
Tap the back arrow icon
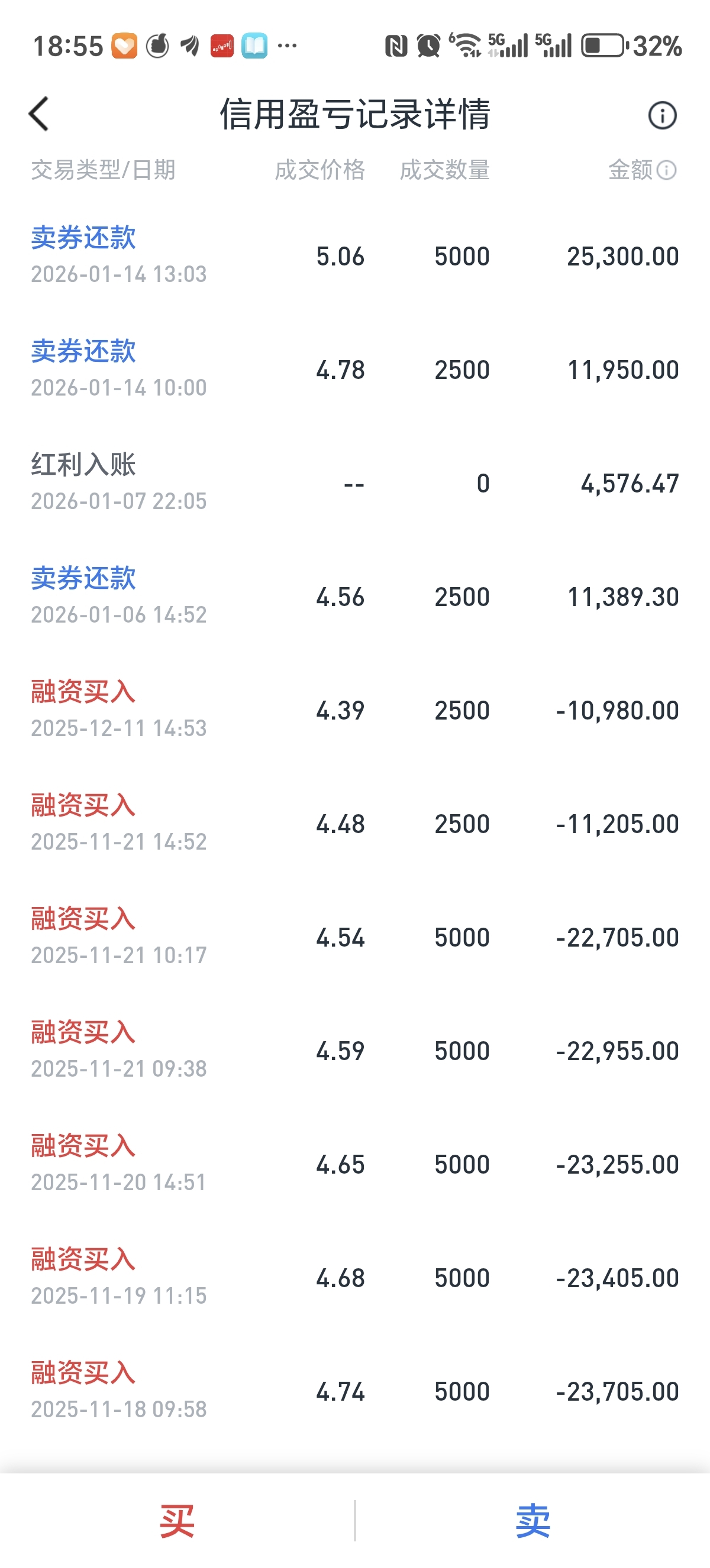[39, 114]
